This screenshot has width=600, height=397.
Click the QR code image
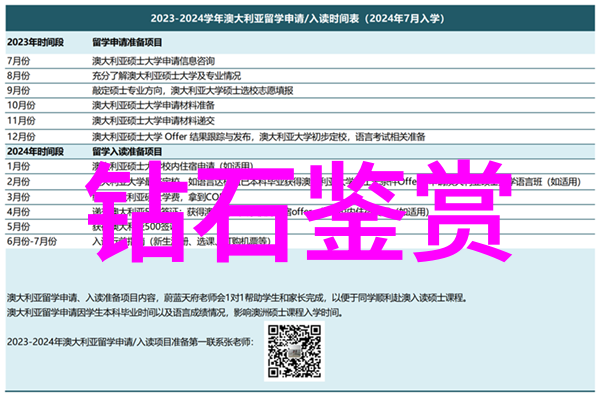294,351
